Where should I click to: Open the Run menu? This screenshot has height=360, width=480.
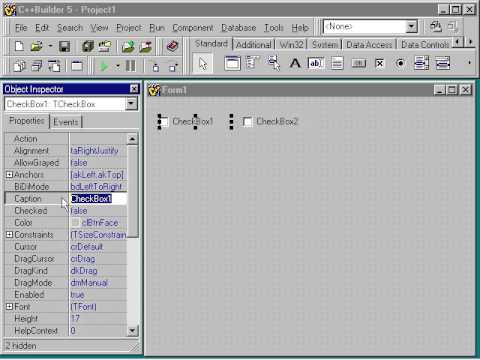click(157, 28)
